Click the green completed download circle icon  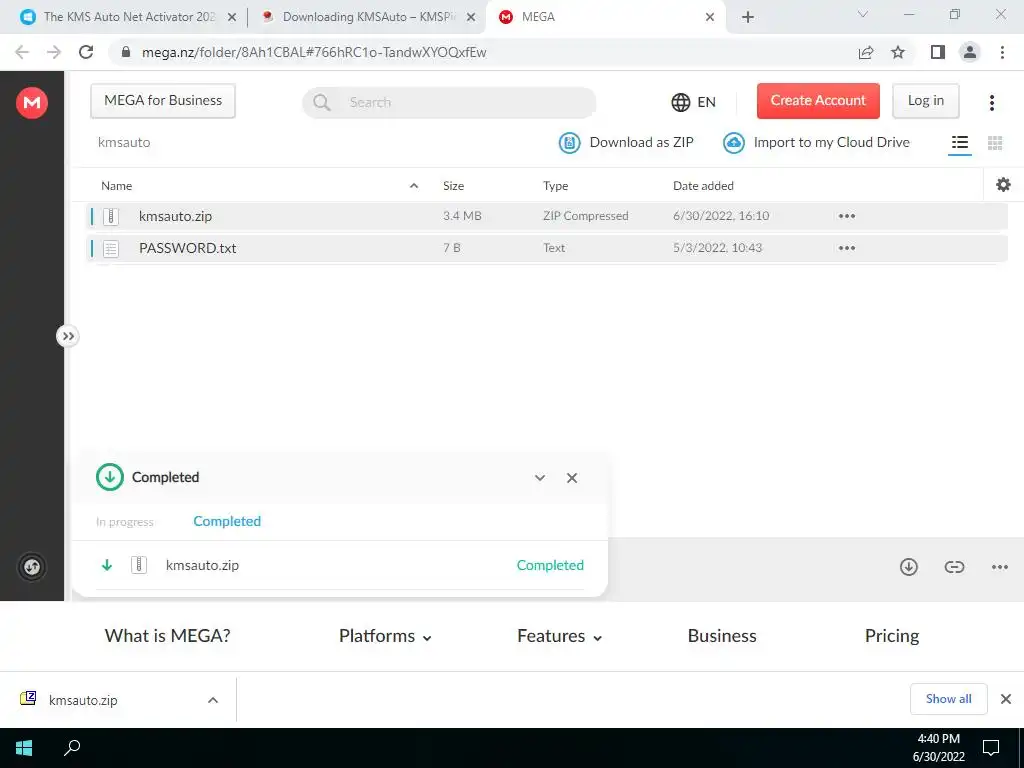110,477
